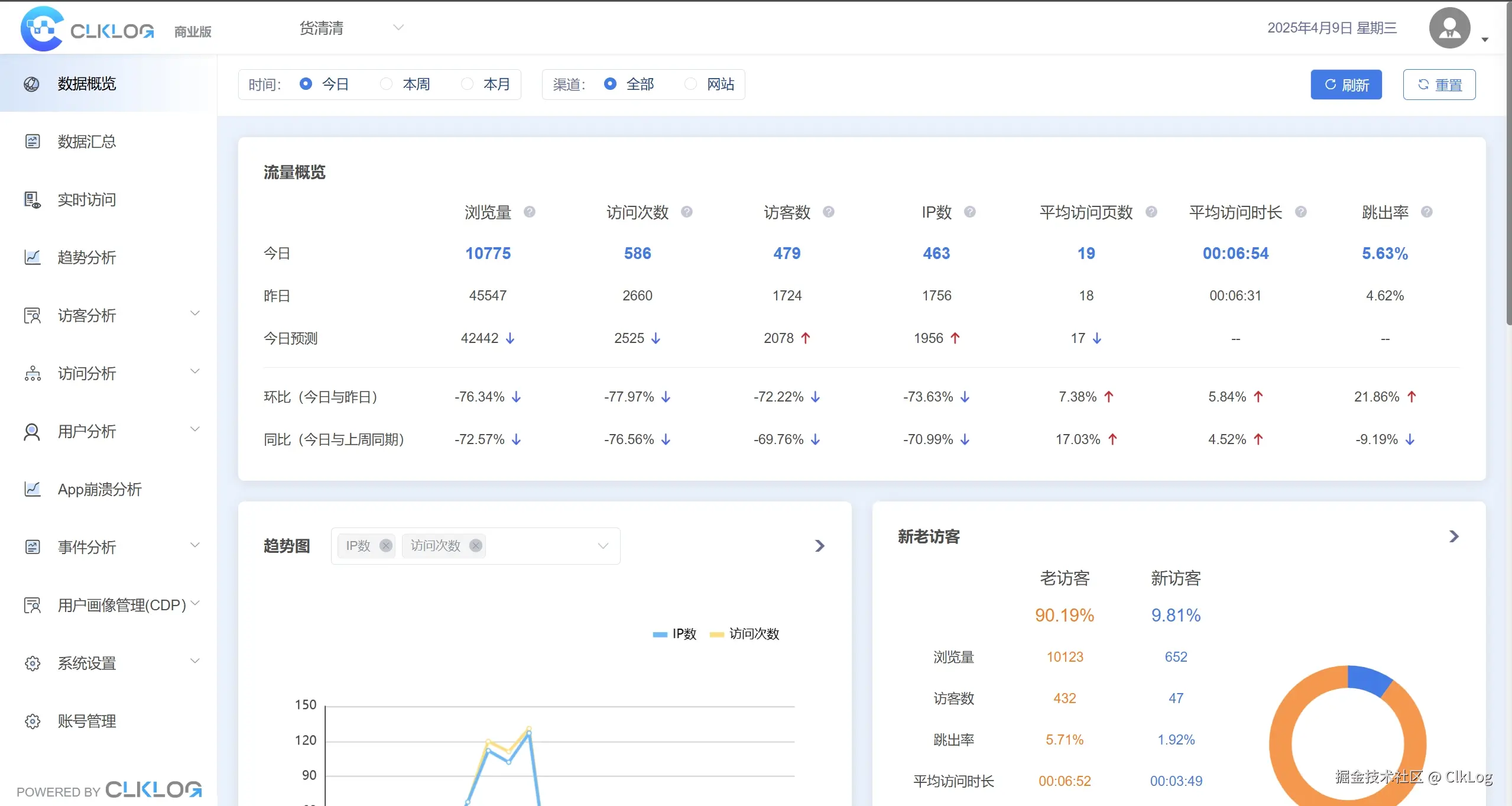1512x806 pixels.
Task: Open 趋势图 detail arrow icon
Action: tap(819, 545)
